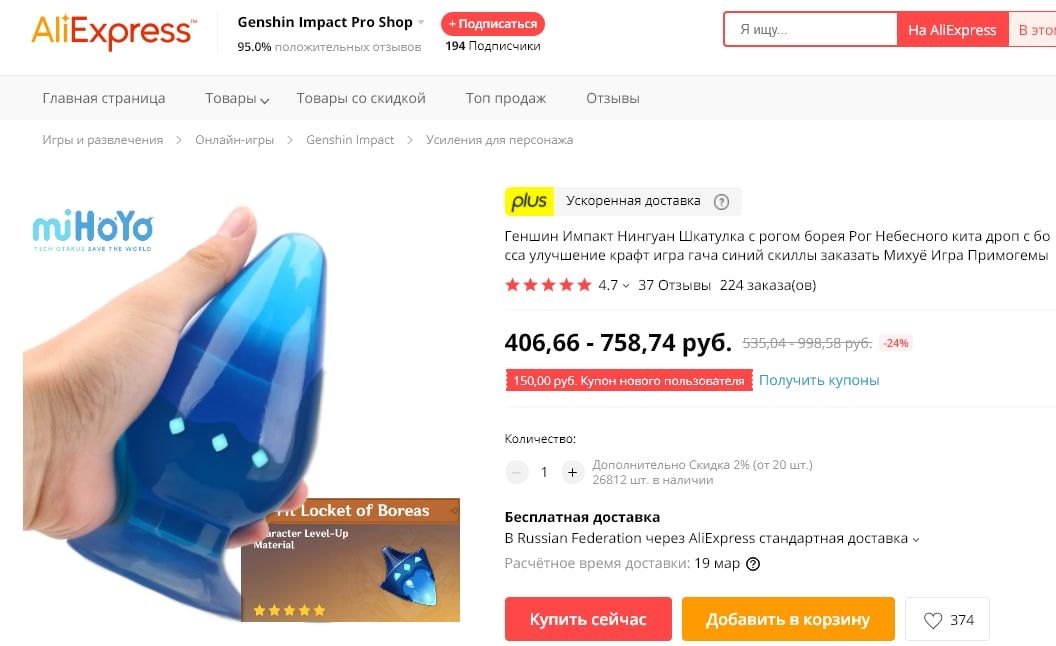
Task: Open the Отзывы tab
Action: click(x=613, y=98)
